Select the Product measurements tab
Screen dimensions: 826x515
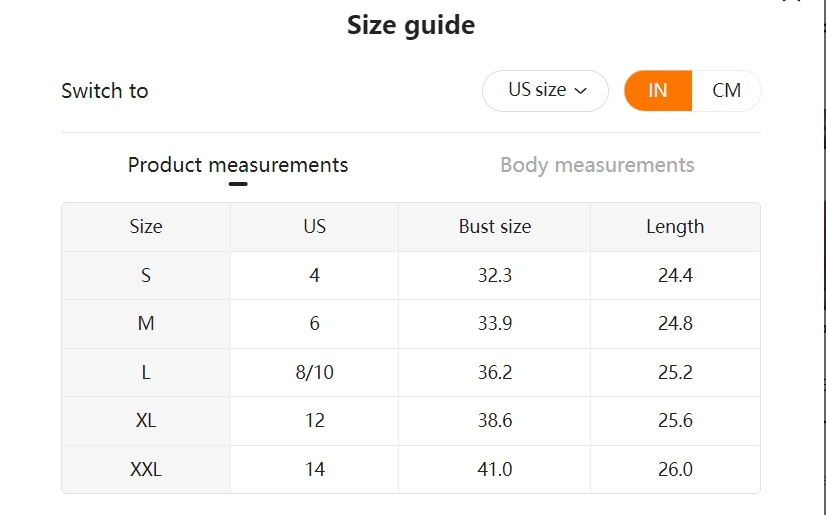click(x=238, y=165)
